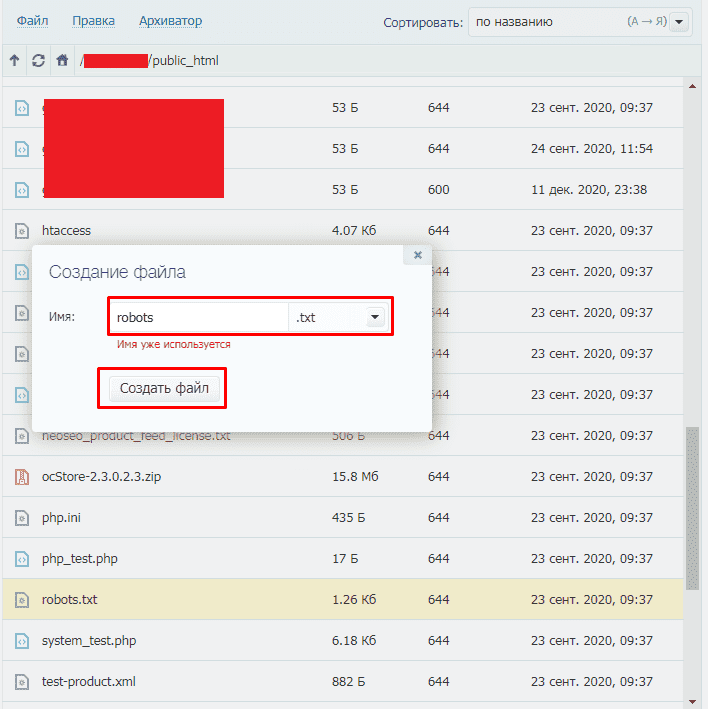Refresh the file listing

pos(38,60)
